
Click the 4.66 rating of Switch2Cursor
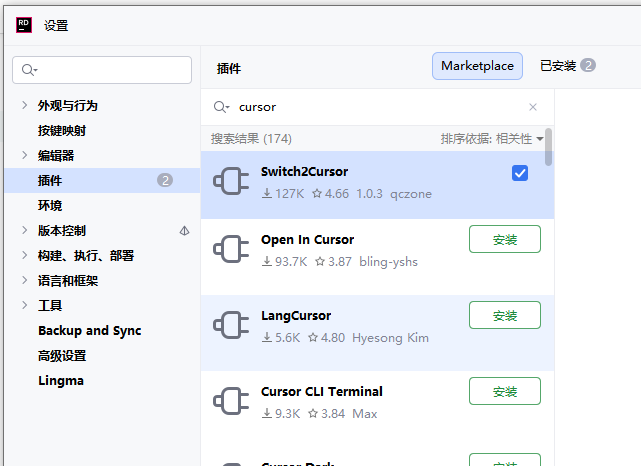[331, 194]
